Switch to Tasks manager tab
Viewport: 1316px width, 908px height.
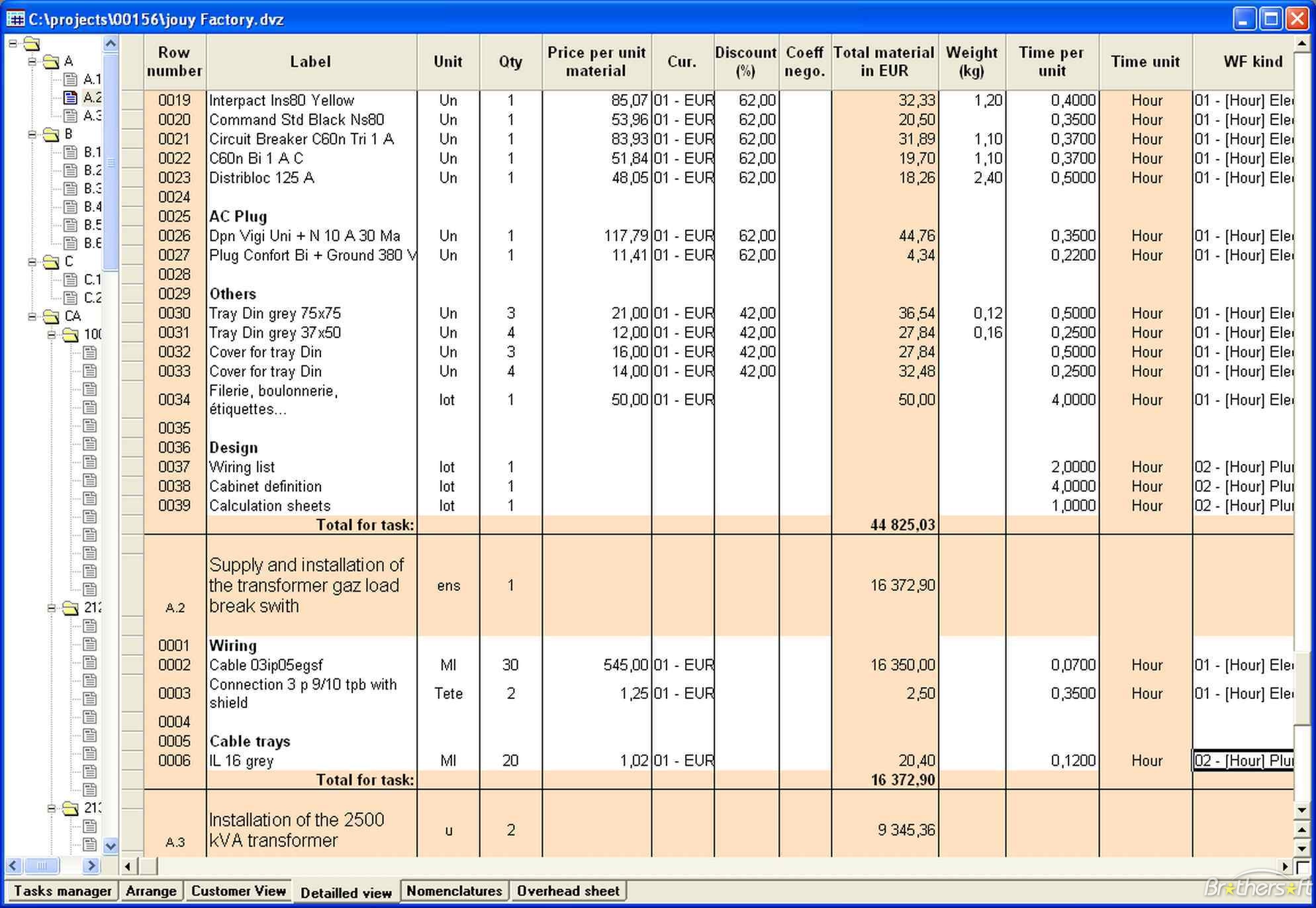coord(62,891)
